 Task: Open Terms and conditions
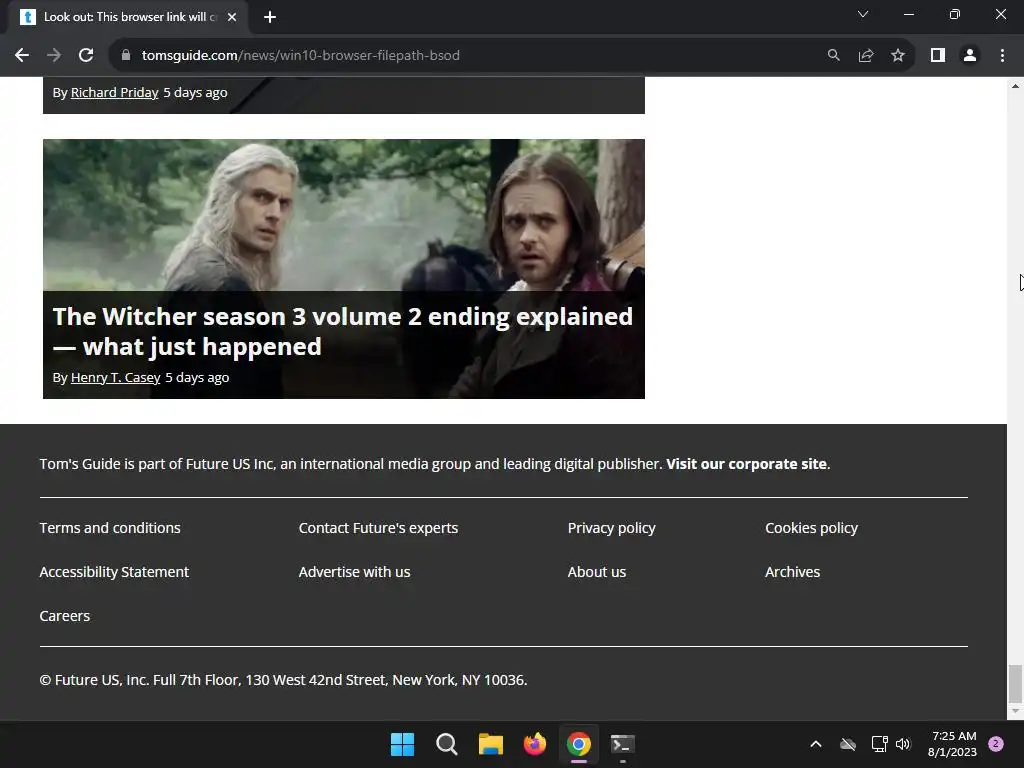pyautogui.click(x=110, y=528)
